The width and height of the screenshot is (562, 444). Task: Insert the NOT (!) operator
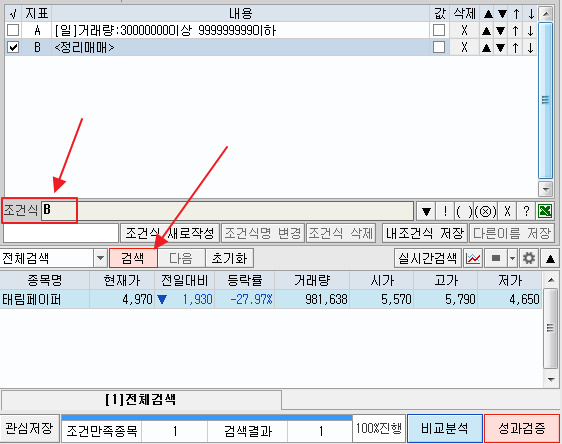tap(445, 211)
